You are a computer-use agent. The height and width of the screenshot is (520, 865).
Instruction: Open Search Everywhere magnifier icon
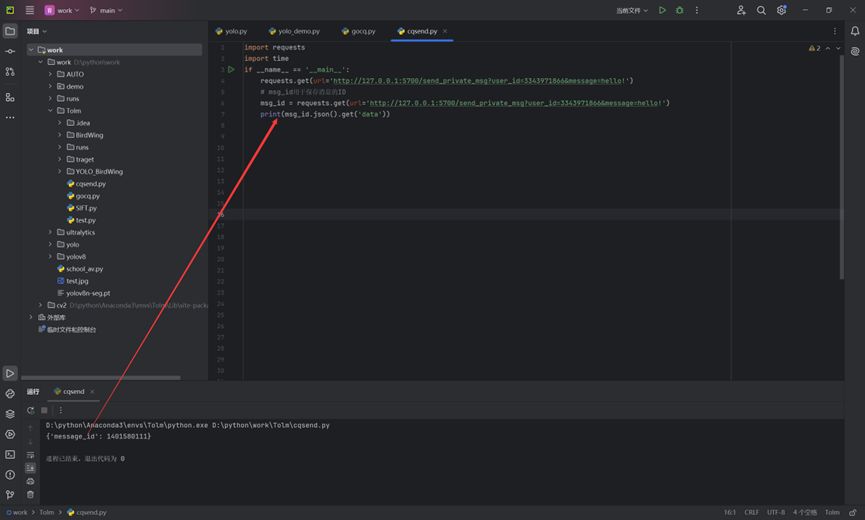click(x=761, y=10)
